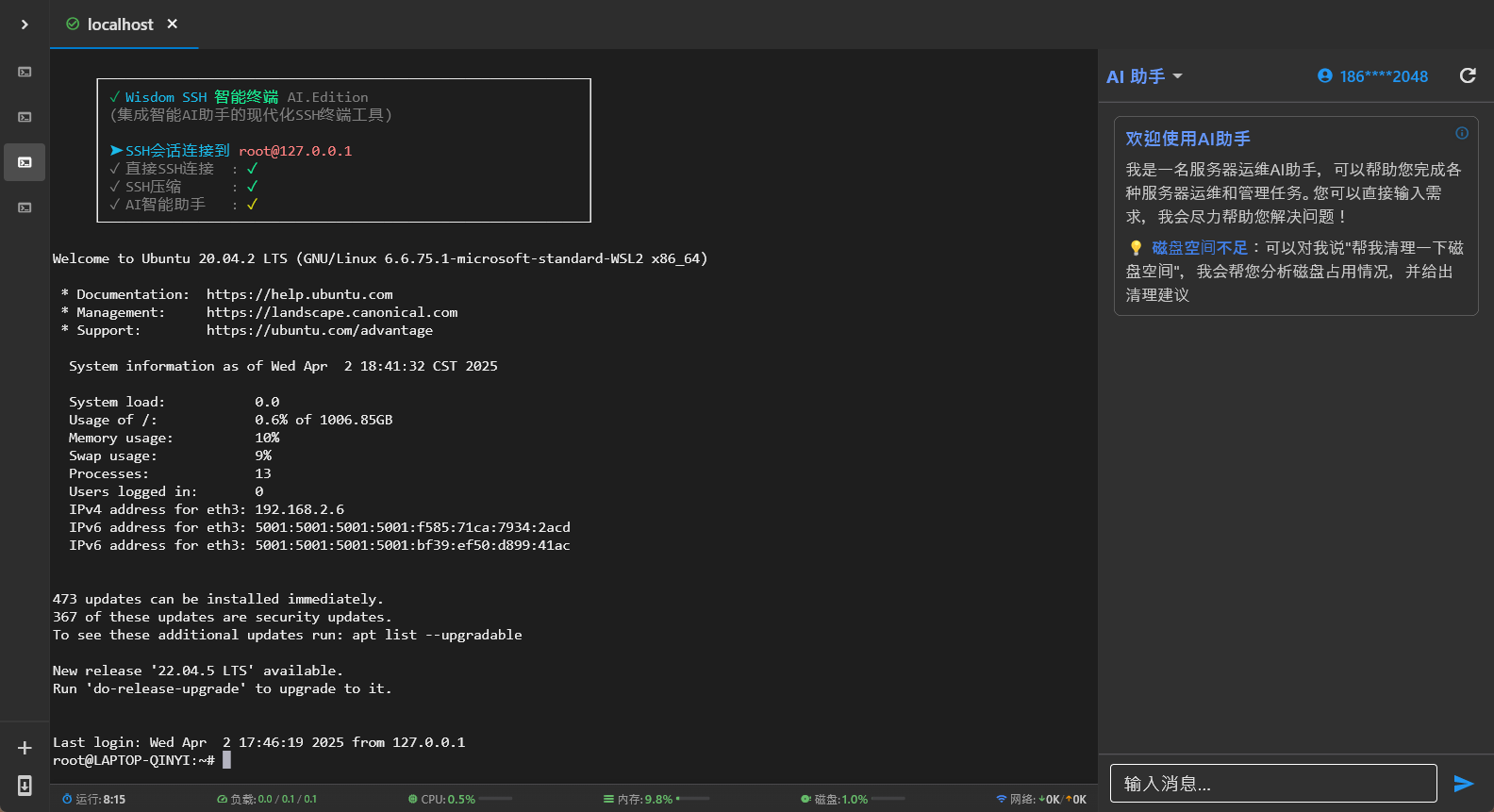Click the https://help.ubuntu.com URL in terminal
The height and width of the screenshot is (812, 1494).
300,294
